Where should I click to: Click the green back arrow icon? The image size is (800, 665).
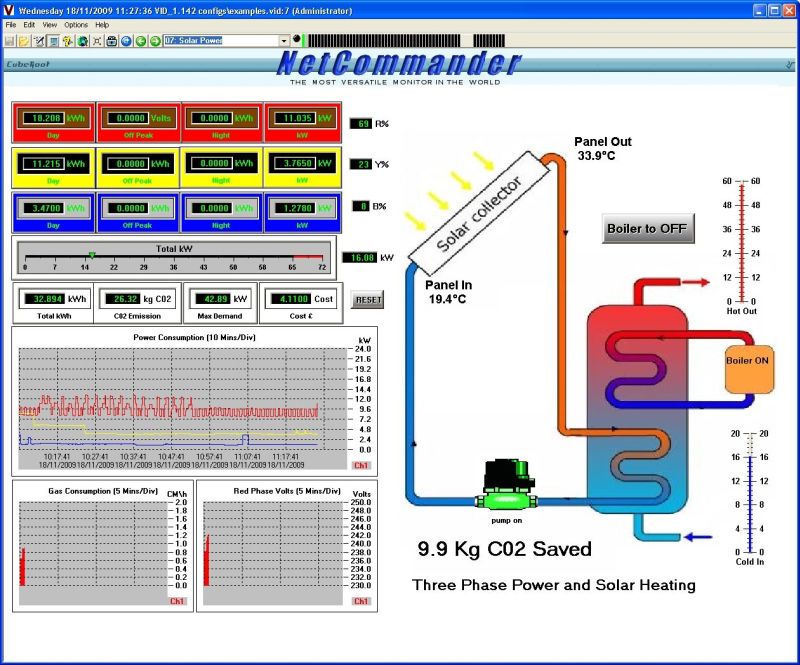click(140, 41)
